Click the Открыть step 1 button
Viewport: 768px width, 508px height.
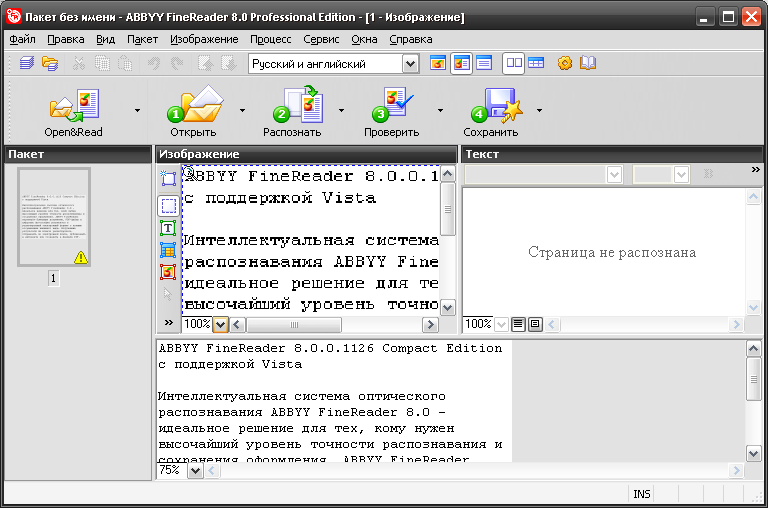pyautogui.click(x=194, y=112)
